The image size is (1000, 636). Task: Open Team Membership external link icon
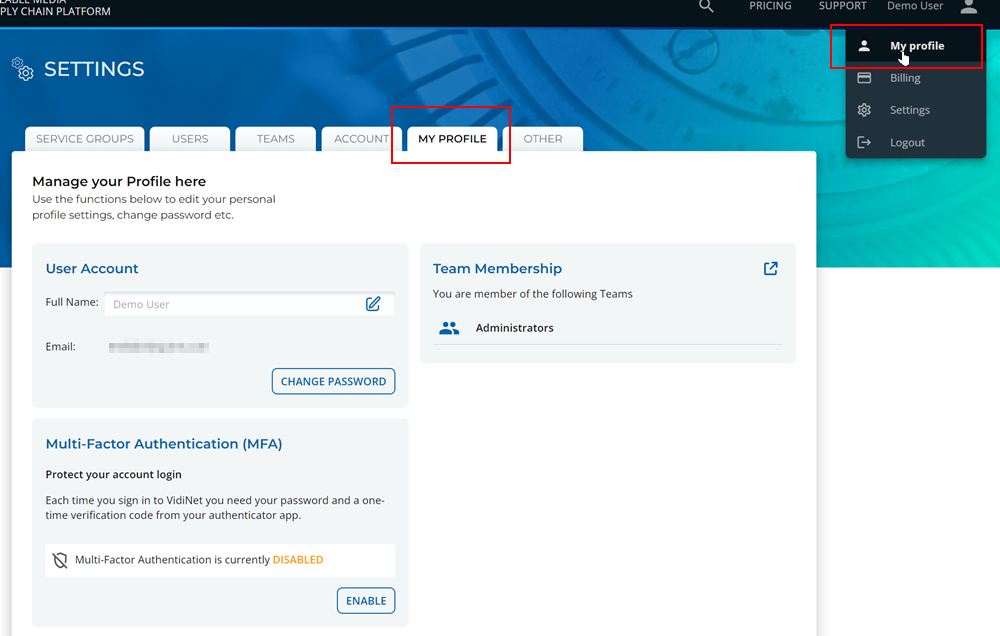coord(770,268)
